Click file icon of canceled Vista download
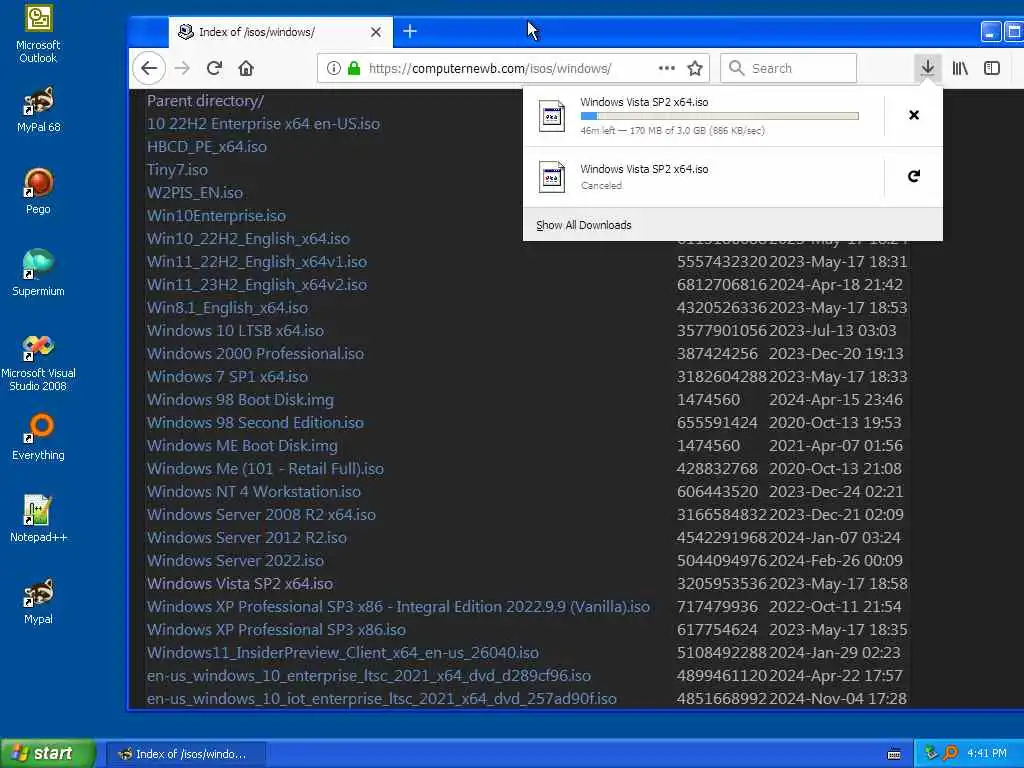 [x=552, y=176]
